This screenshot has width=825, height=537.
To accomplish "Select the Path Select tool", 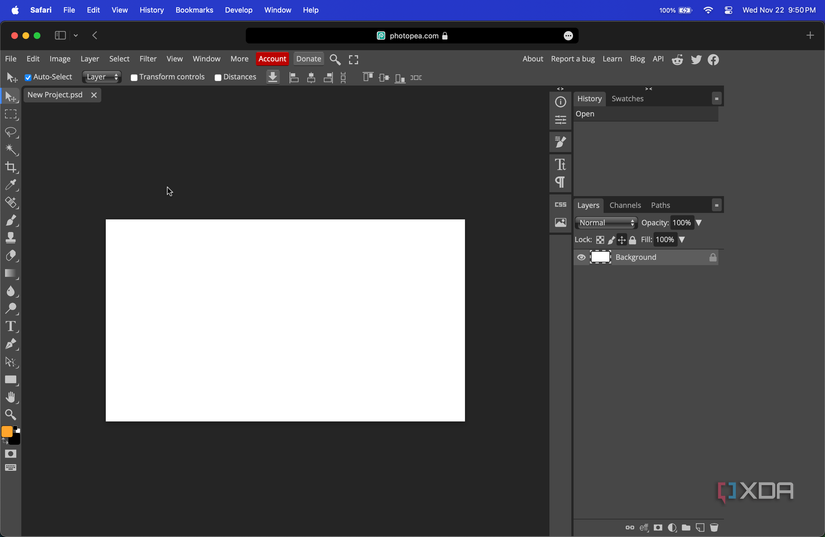I will (11, 361).
